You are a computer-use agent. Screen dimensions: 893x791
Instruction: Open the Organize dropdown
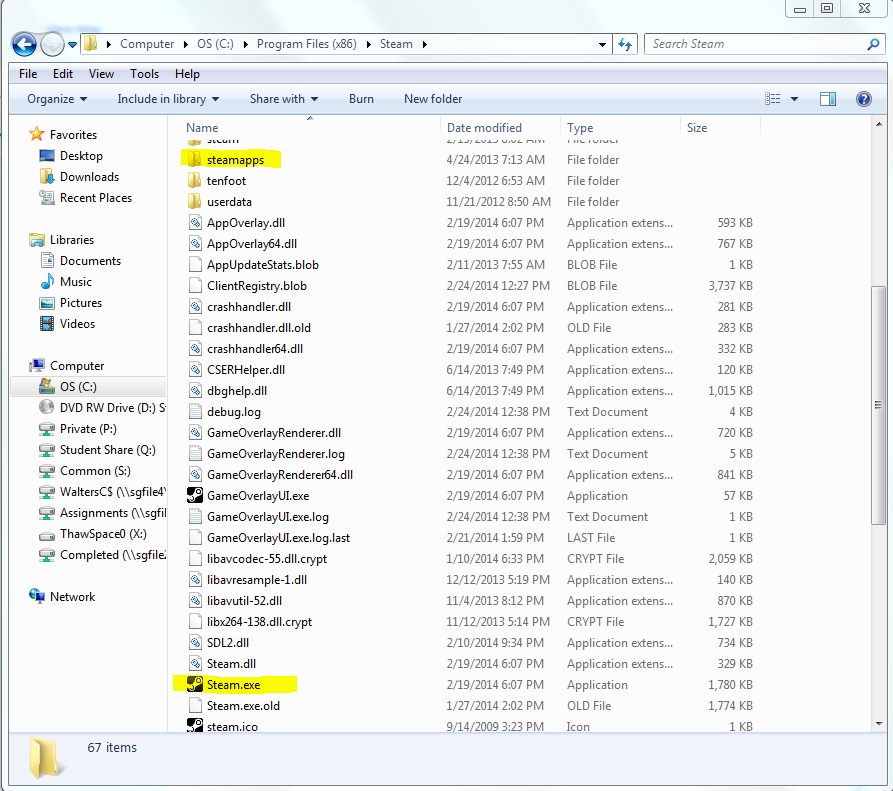57,99
